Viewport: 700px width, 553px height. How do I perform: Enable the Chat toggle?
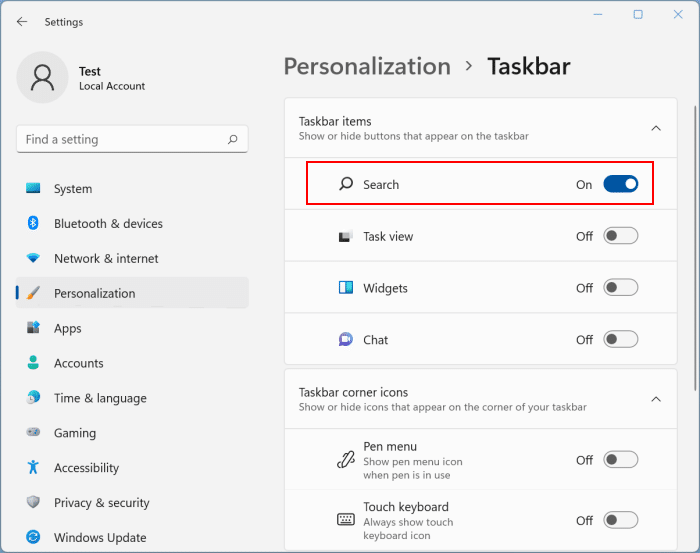click(621, 339)
